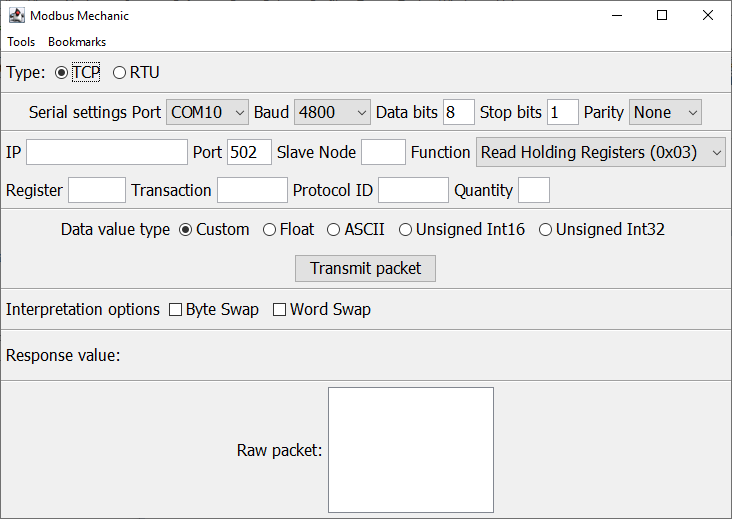Select Unsigned Int16 data value type
This screenshot has height=519, width=732.
tap(405, 230)
